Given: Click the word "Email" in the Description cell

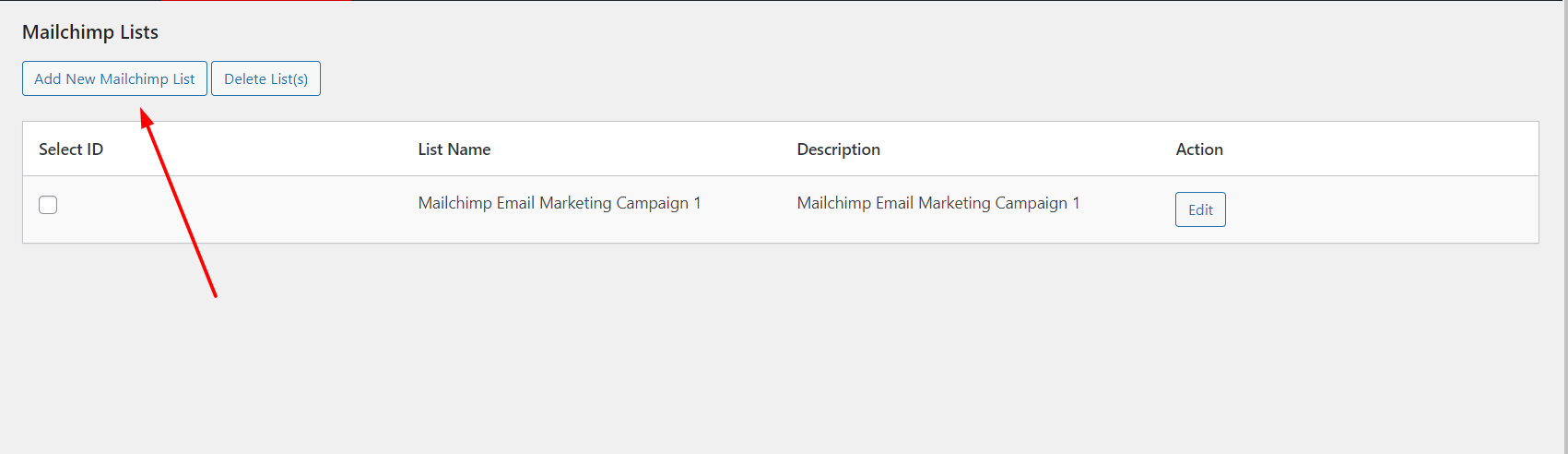Looking at the screenshot, I should 894,203.
